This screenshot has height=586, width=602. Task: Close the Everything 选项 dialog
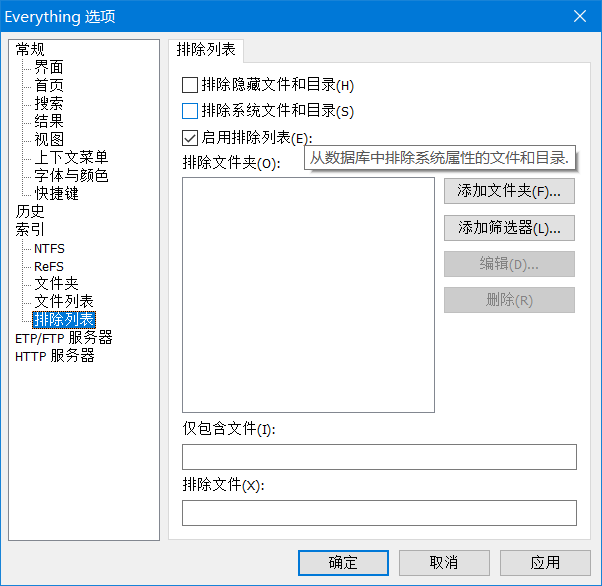point(580,16)
